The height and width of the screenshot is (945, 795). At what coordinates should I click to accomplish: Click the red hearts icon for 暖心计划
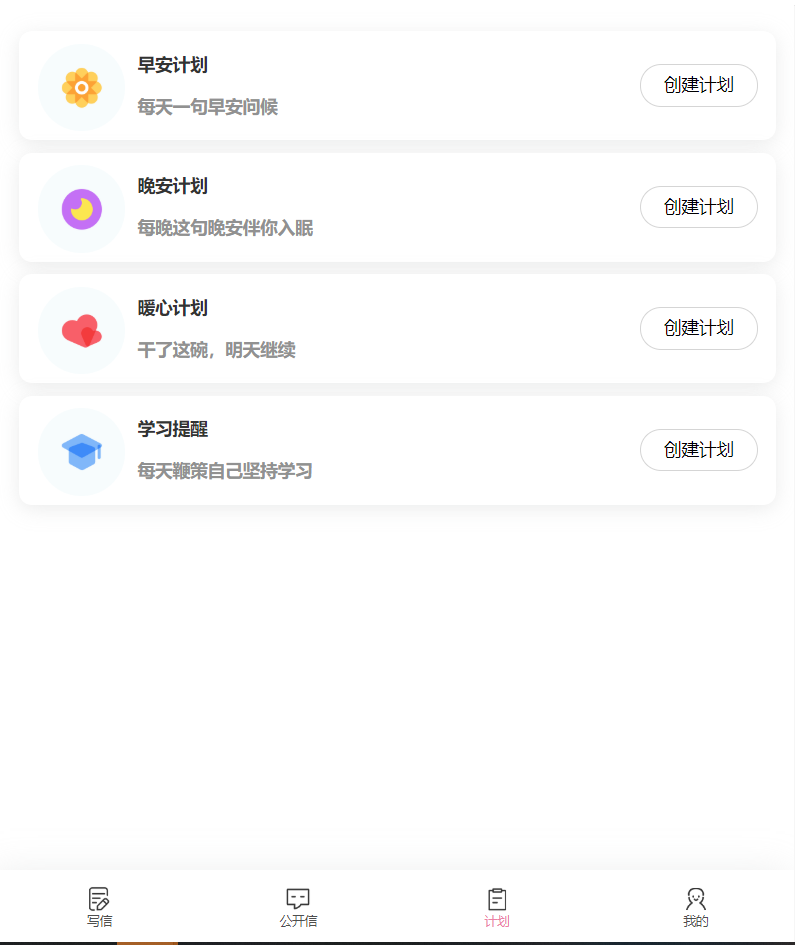pyautogui.click(x=81, y=330)
